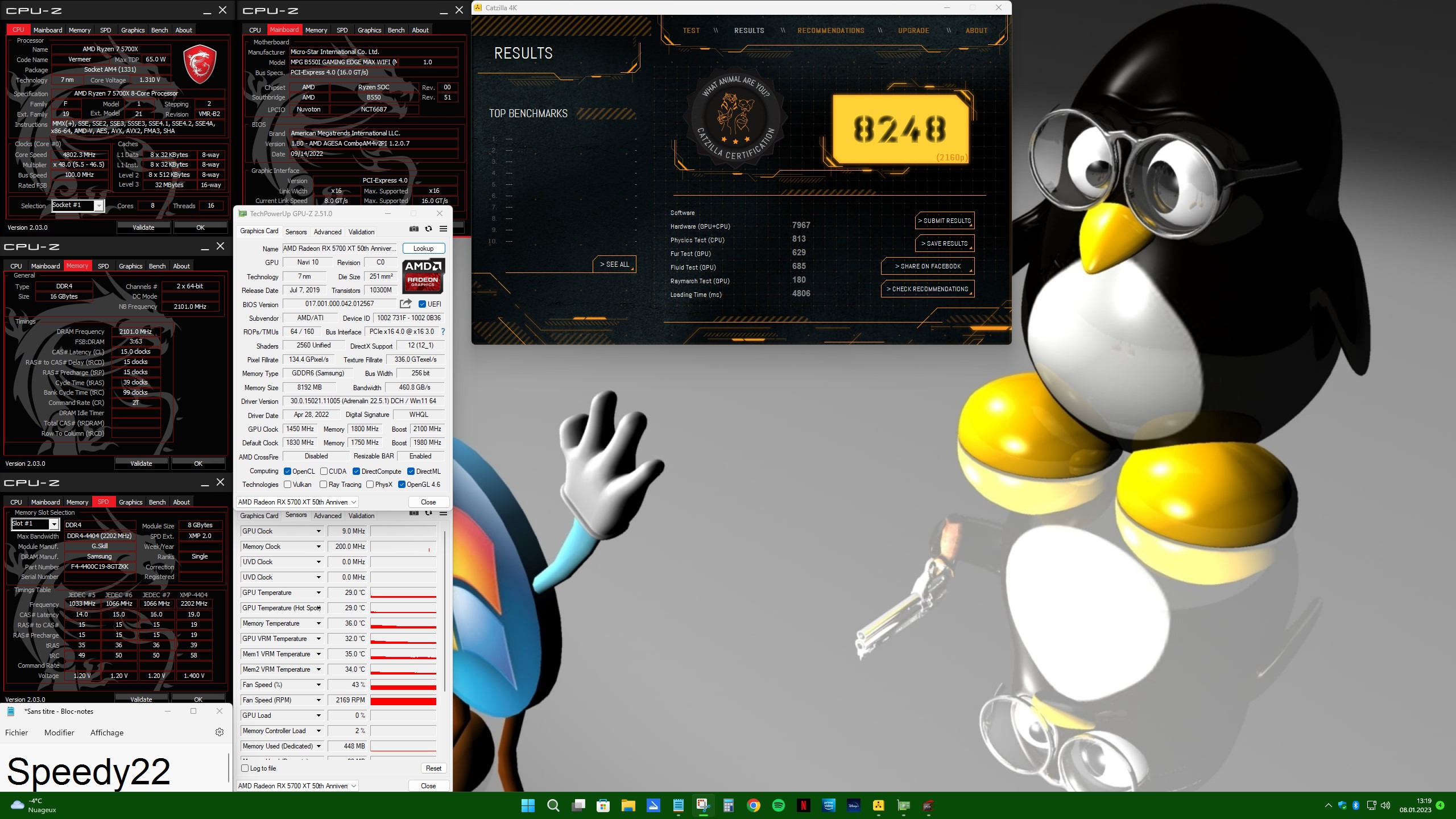Screen dimensions: 1456x819
Task: Click SUBMIT RESULTS in Catzilla
Action: coord(944,221)
